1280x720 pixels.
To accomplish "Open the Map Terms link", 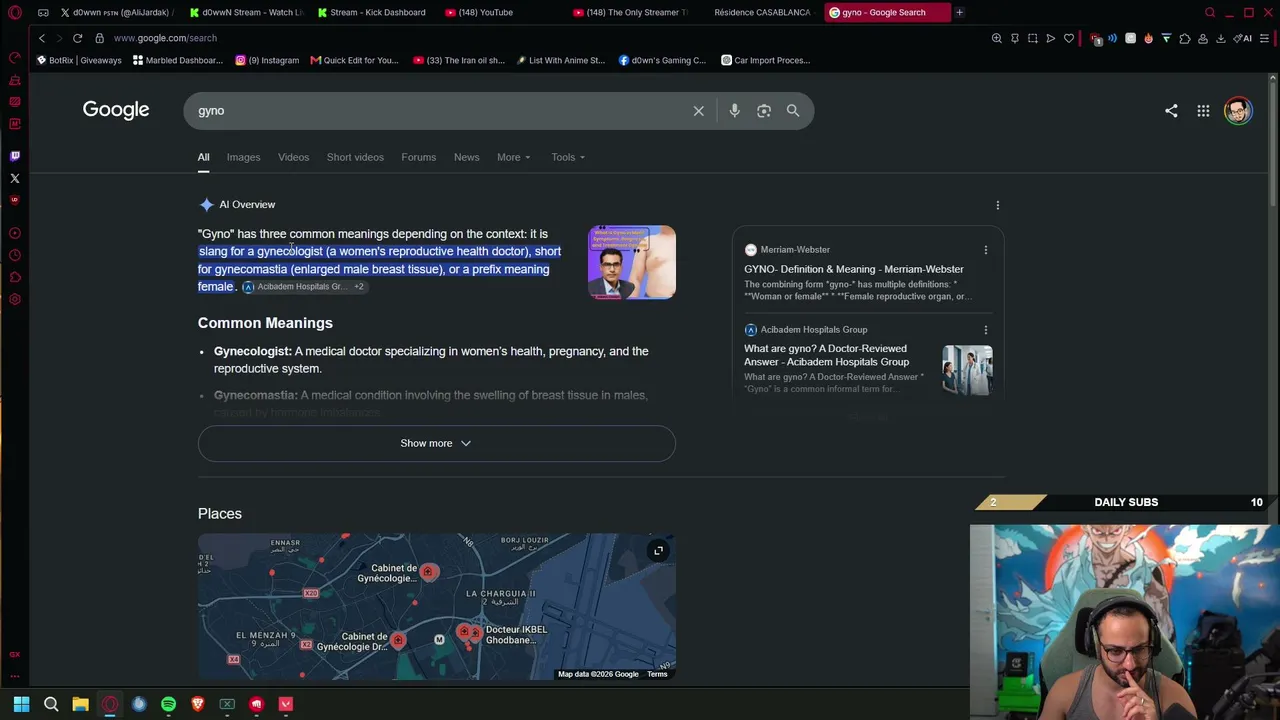I will tap(657, 674).
